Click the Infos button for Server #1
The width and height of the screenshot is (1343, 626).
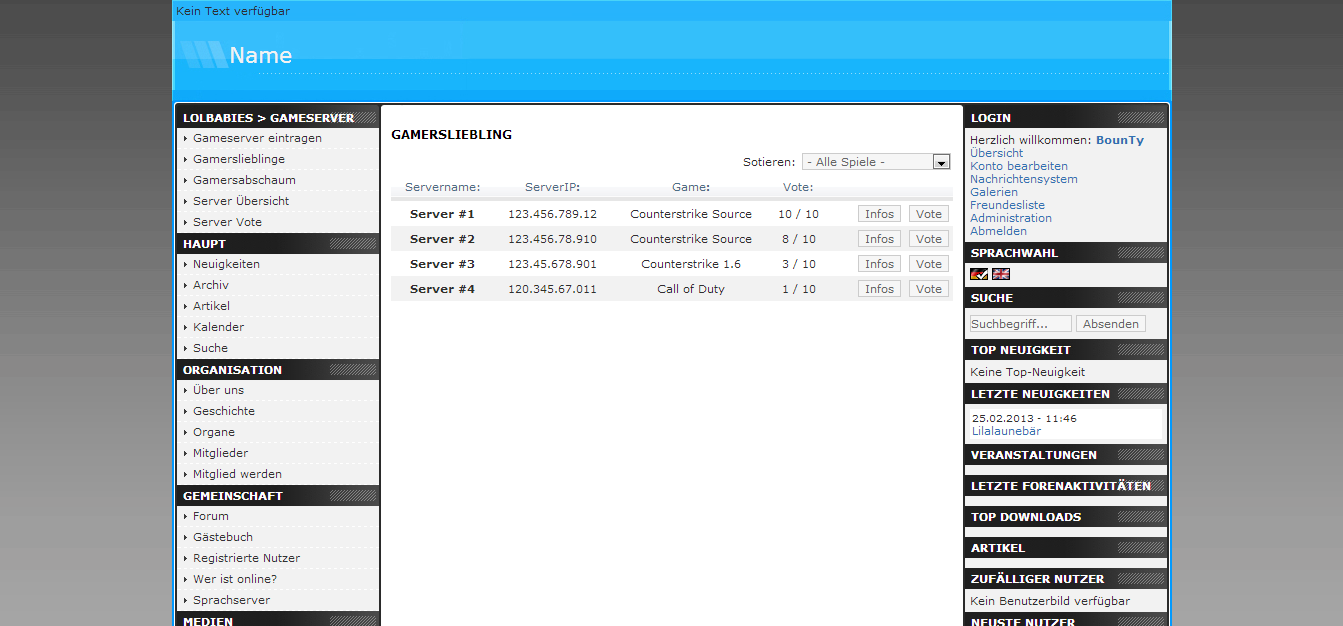879,214
